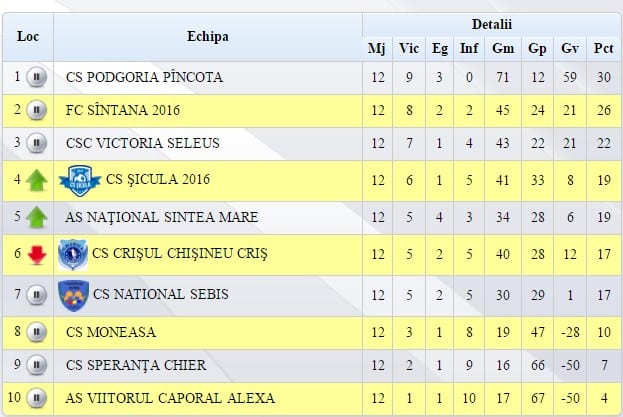Click the unchanged-position icon beside place 1
Image resolution: width=623 pixels, height=417 pixels.
(x=37, y=77)
